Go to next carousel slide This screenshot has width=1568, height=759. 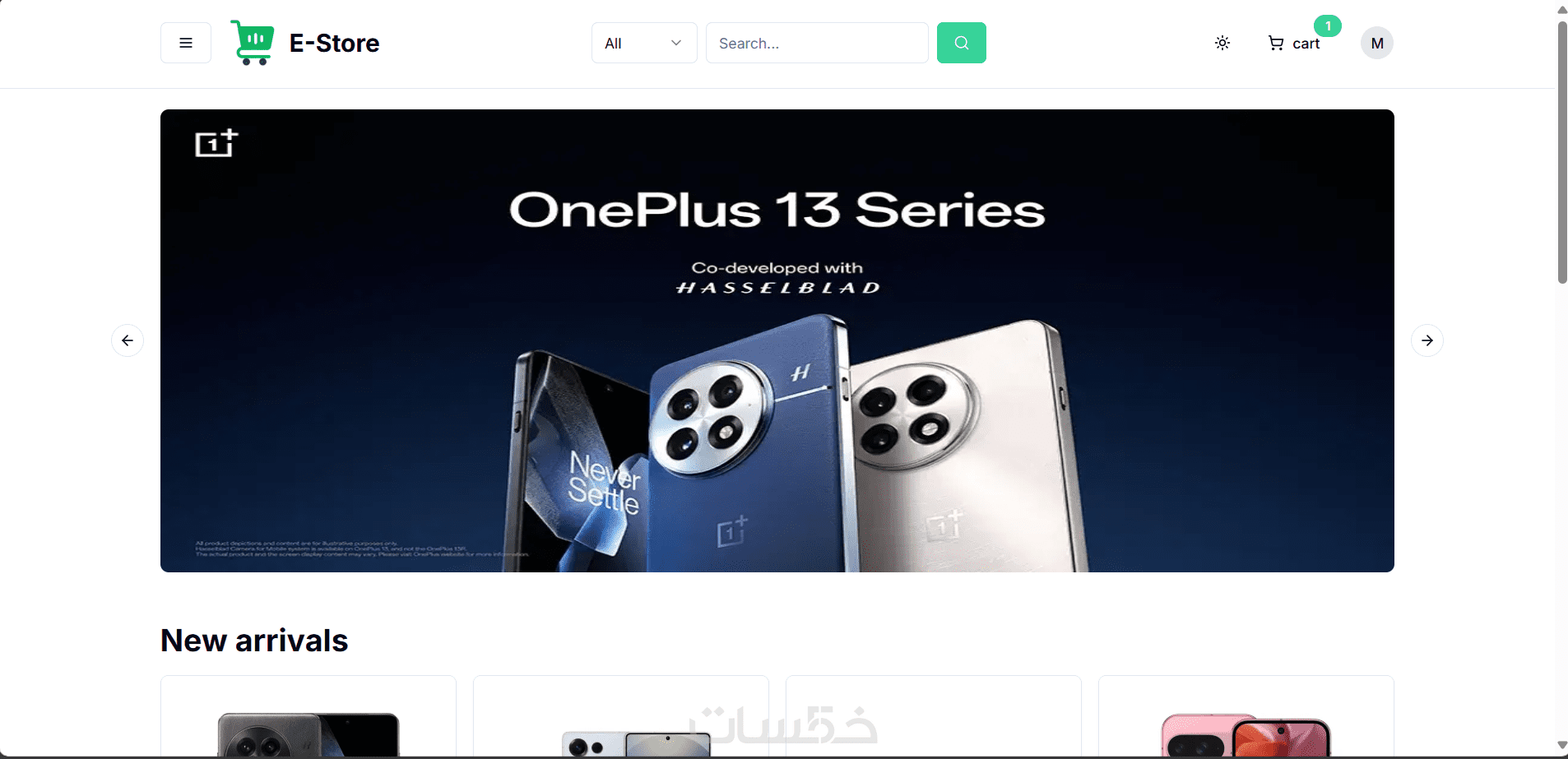[1427, 340]
